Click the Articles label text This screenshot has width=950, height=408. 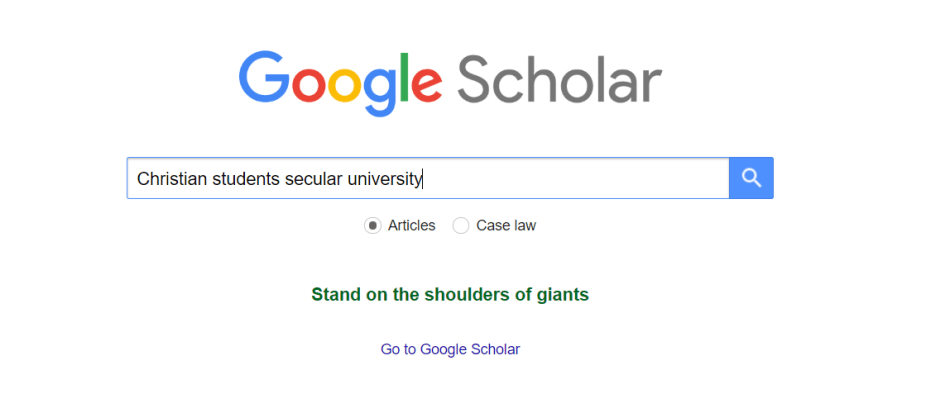(x=411, y=226)
